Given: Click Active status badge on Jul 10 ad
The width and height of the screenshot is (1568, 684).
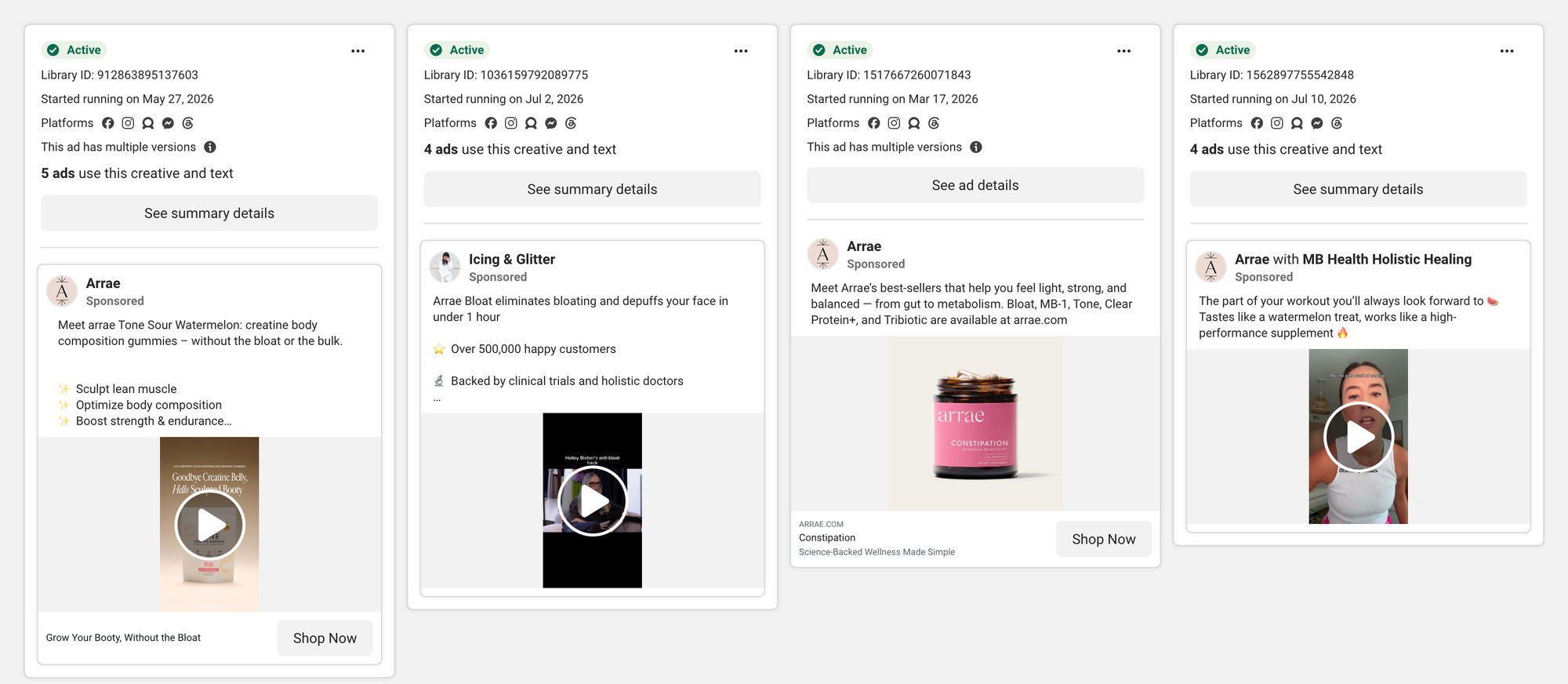Looking at the screenshot, I should 1224,50.
